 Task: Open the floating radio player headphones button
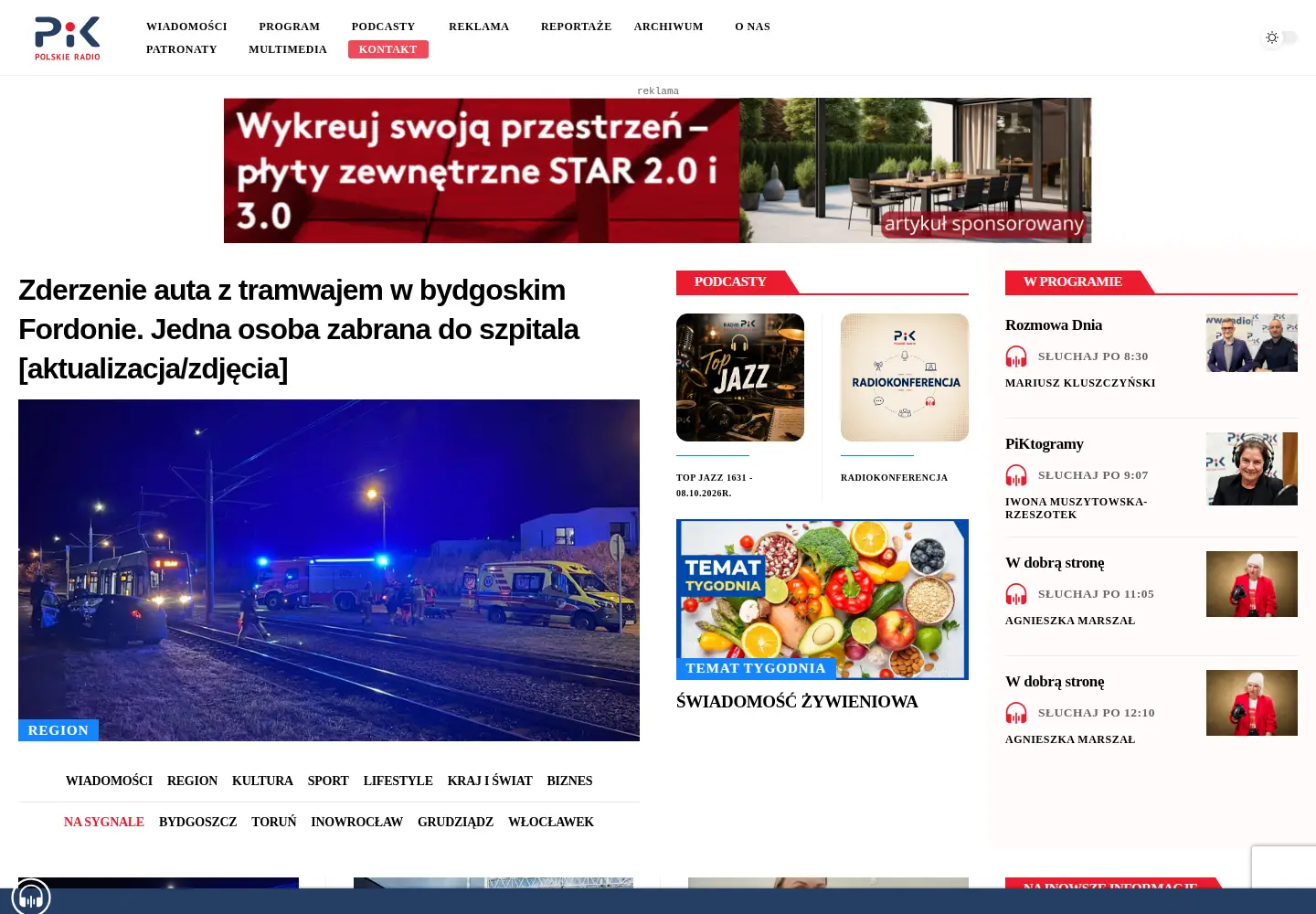(x=31, y=898)
